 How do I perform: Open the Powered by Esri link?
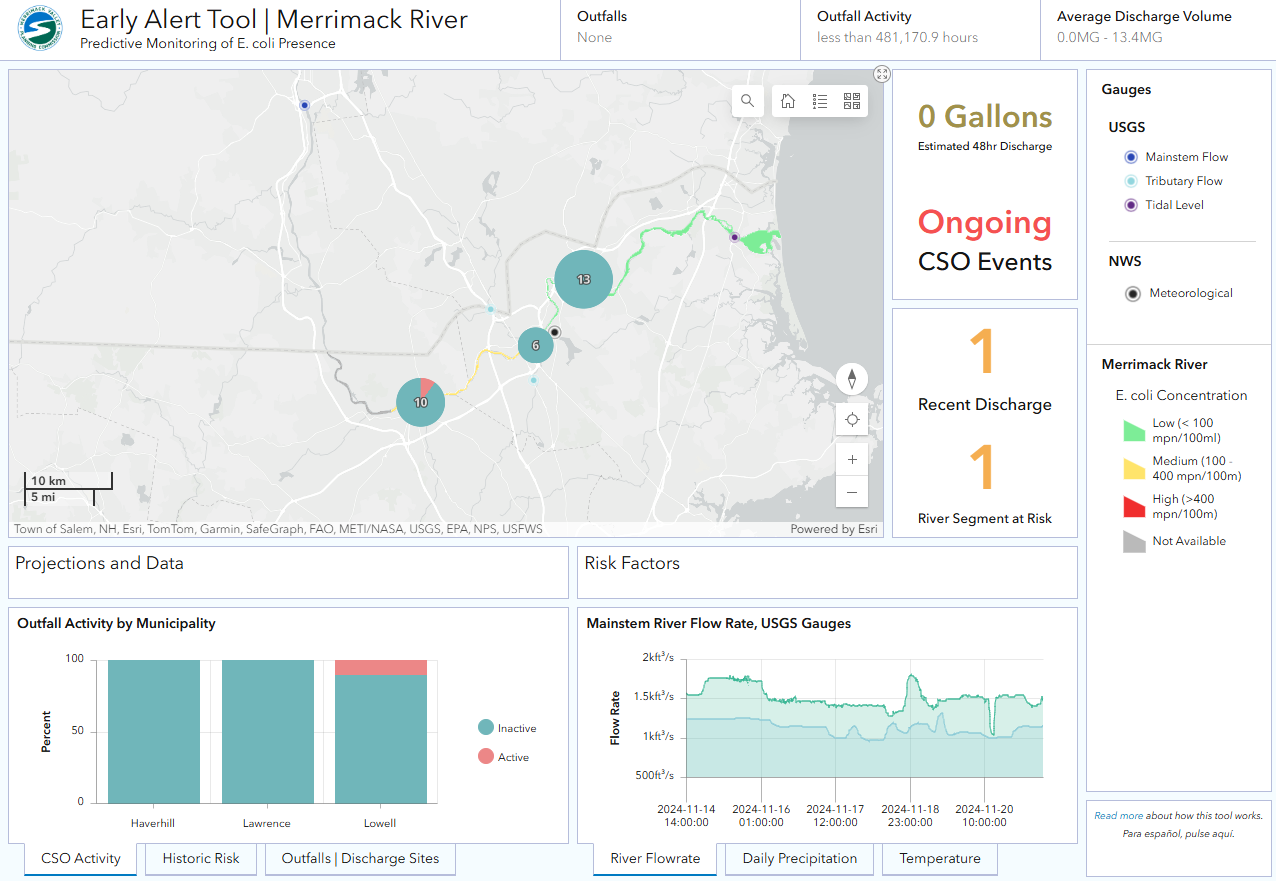(834, 529)
